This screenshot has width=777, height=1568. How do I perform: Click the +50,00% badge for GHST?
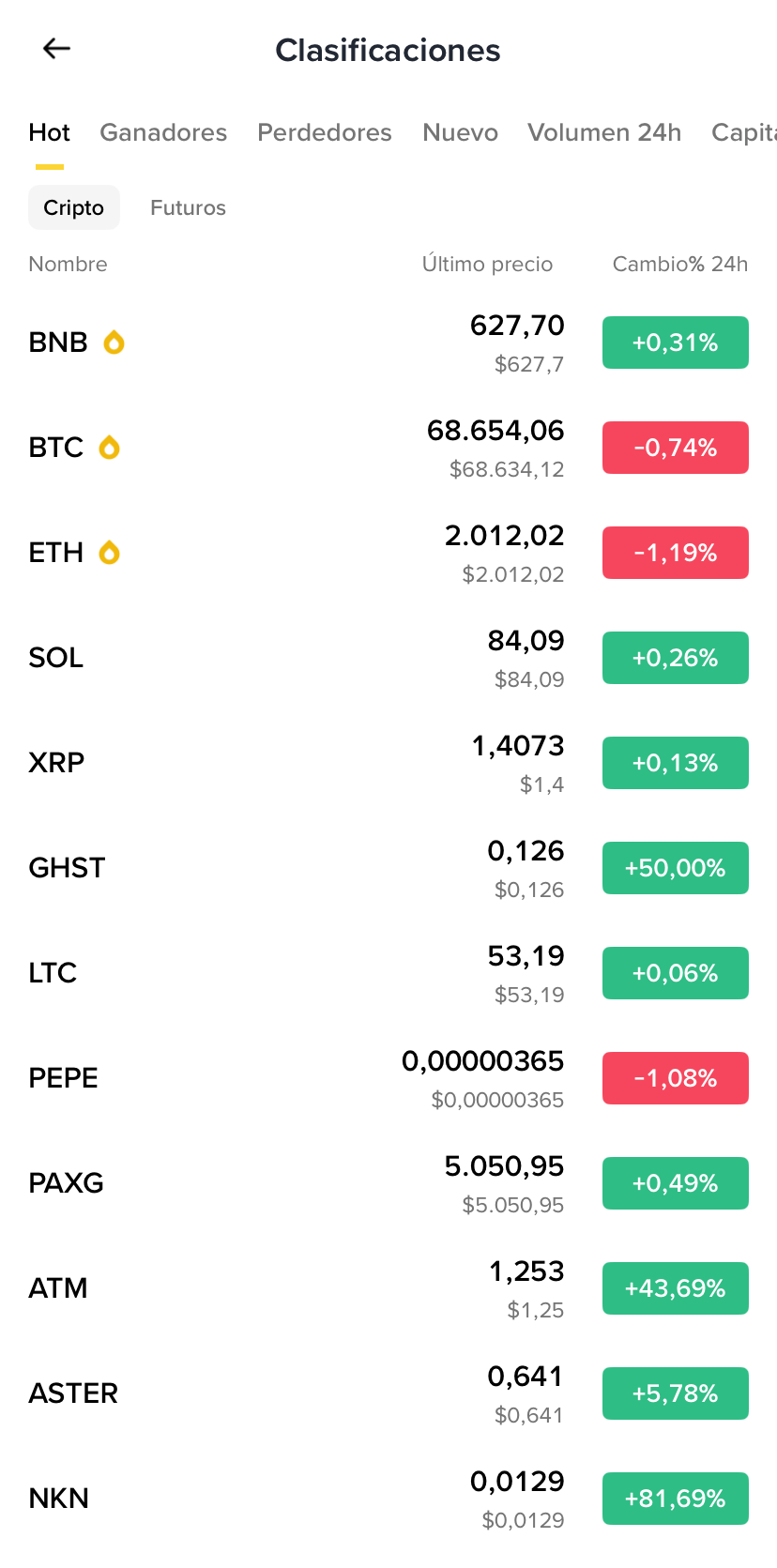676,868
